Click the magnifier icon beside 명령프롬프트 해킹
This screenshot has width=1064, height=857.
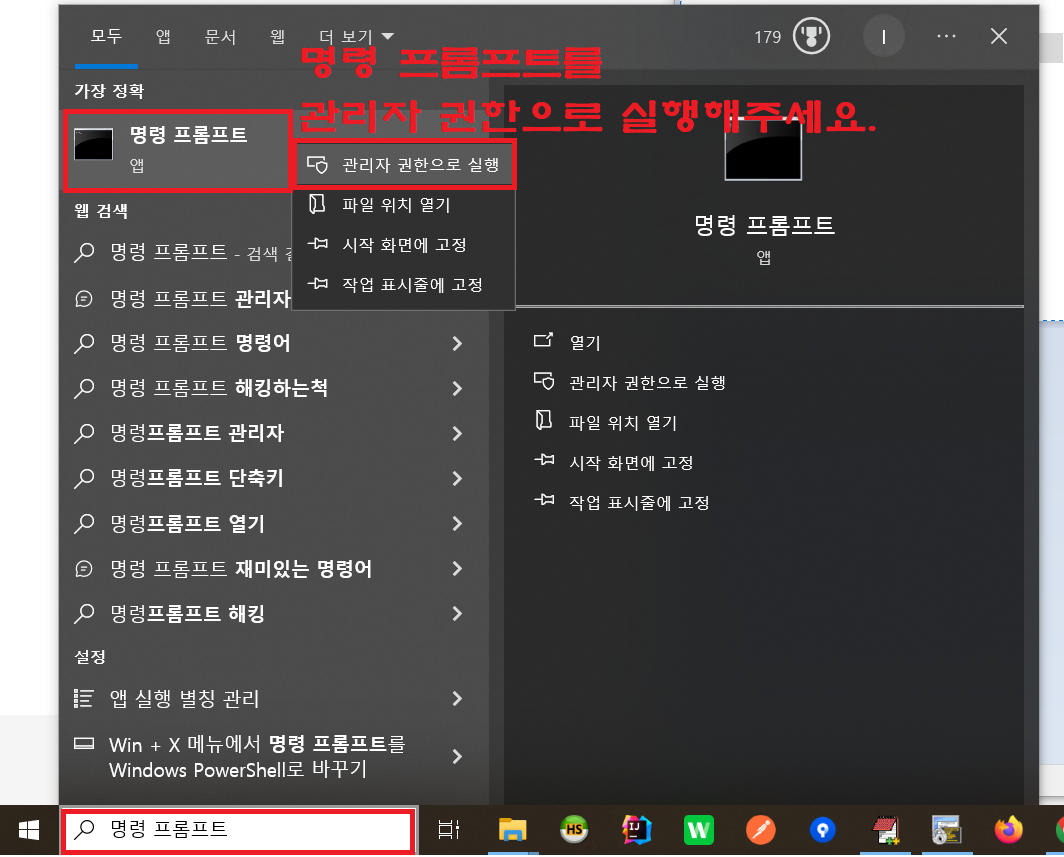click(84, 613)
